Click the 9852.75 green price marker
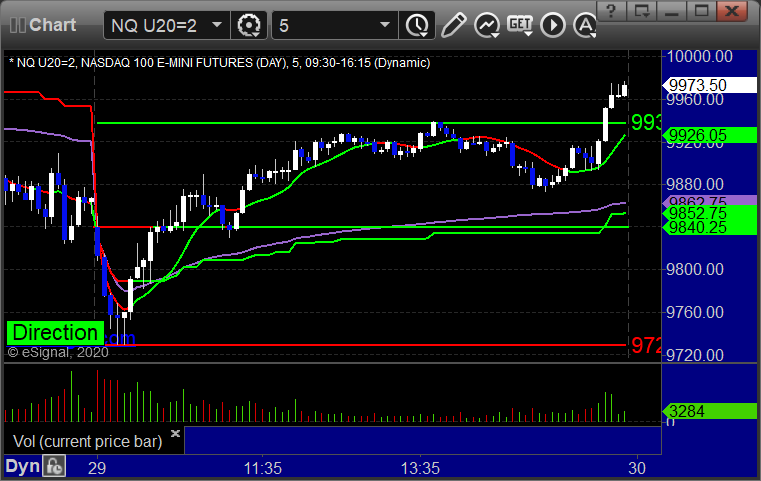Image resolution: width=761 pixels, height=481 pixels. click(709, 213)
